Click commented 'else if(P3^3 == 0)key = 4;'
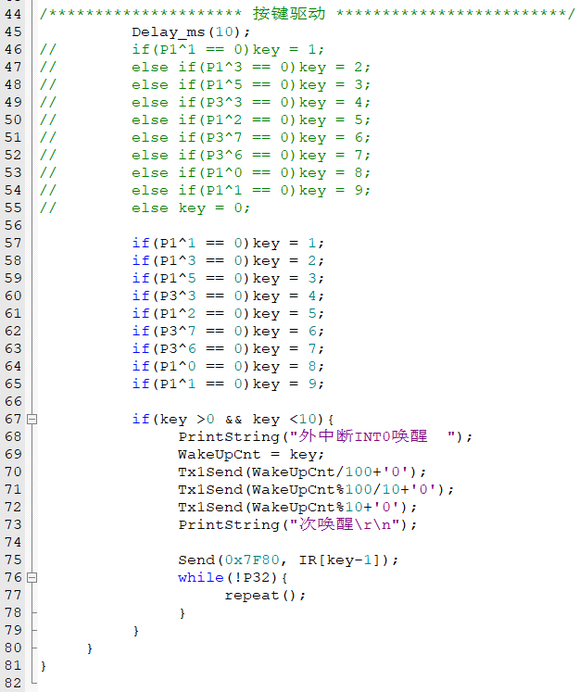 251,102
